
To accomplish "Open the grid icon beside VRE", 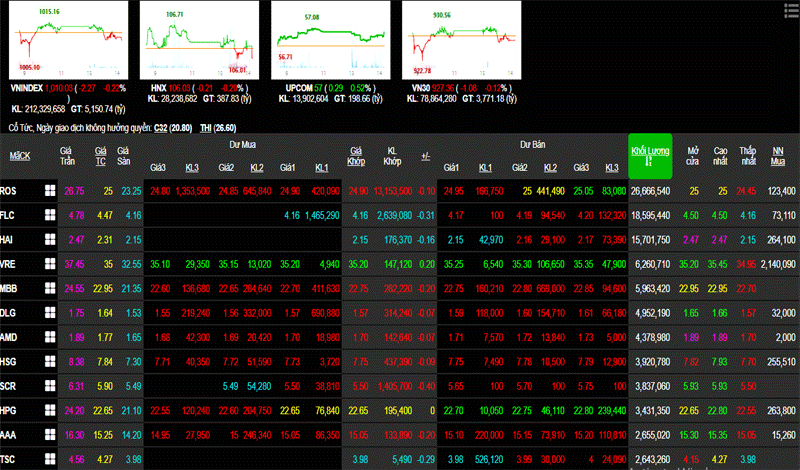I will pyautogui.click(x=50, y=264).
